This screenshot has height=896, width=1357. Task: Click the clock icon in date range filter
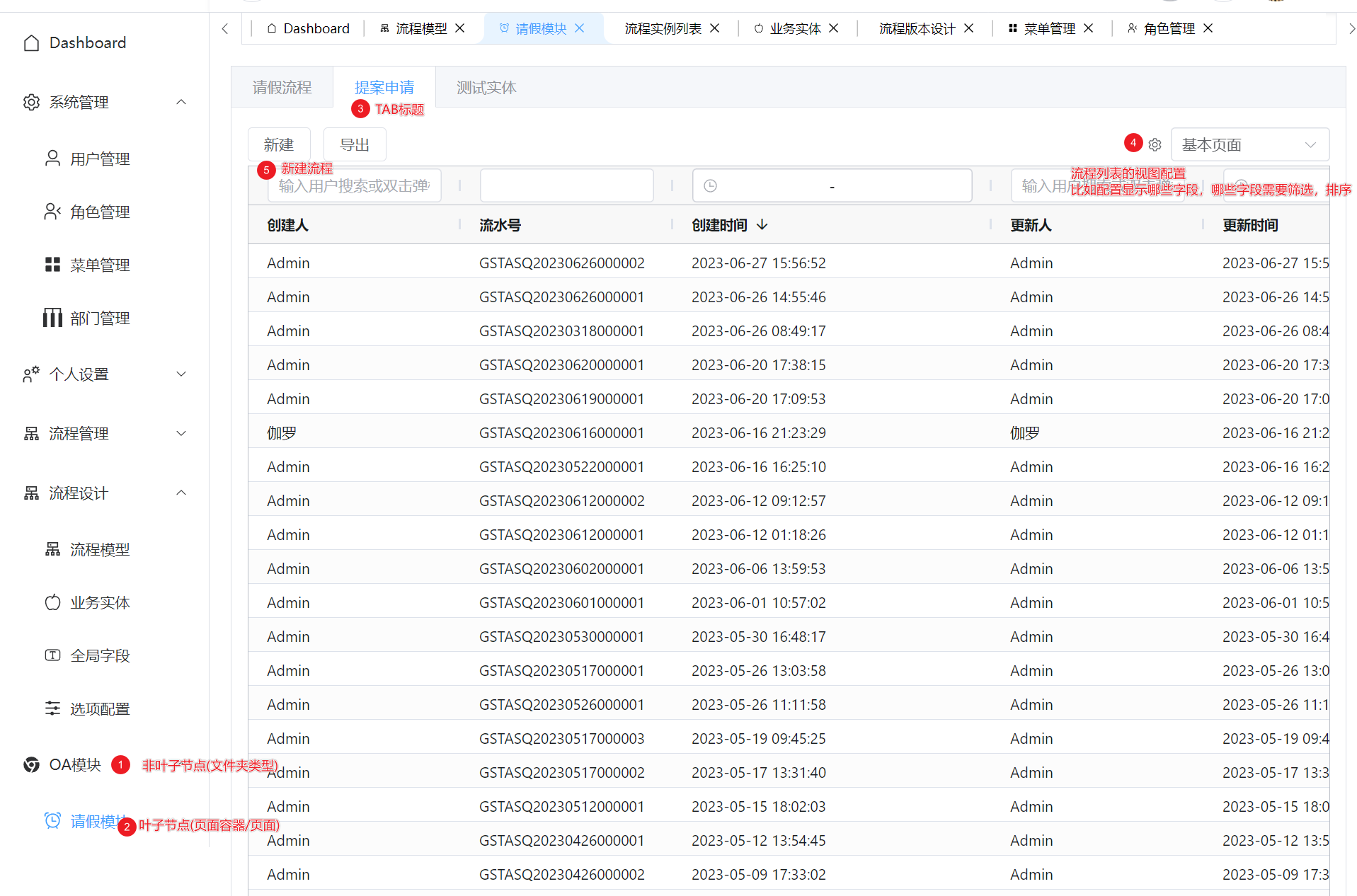pyautogui.click(x=710, y=186)
